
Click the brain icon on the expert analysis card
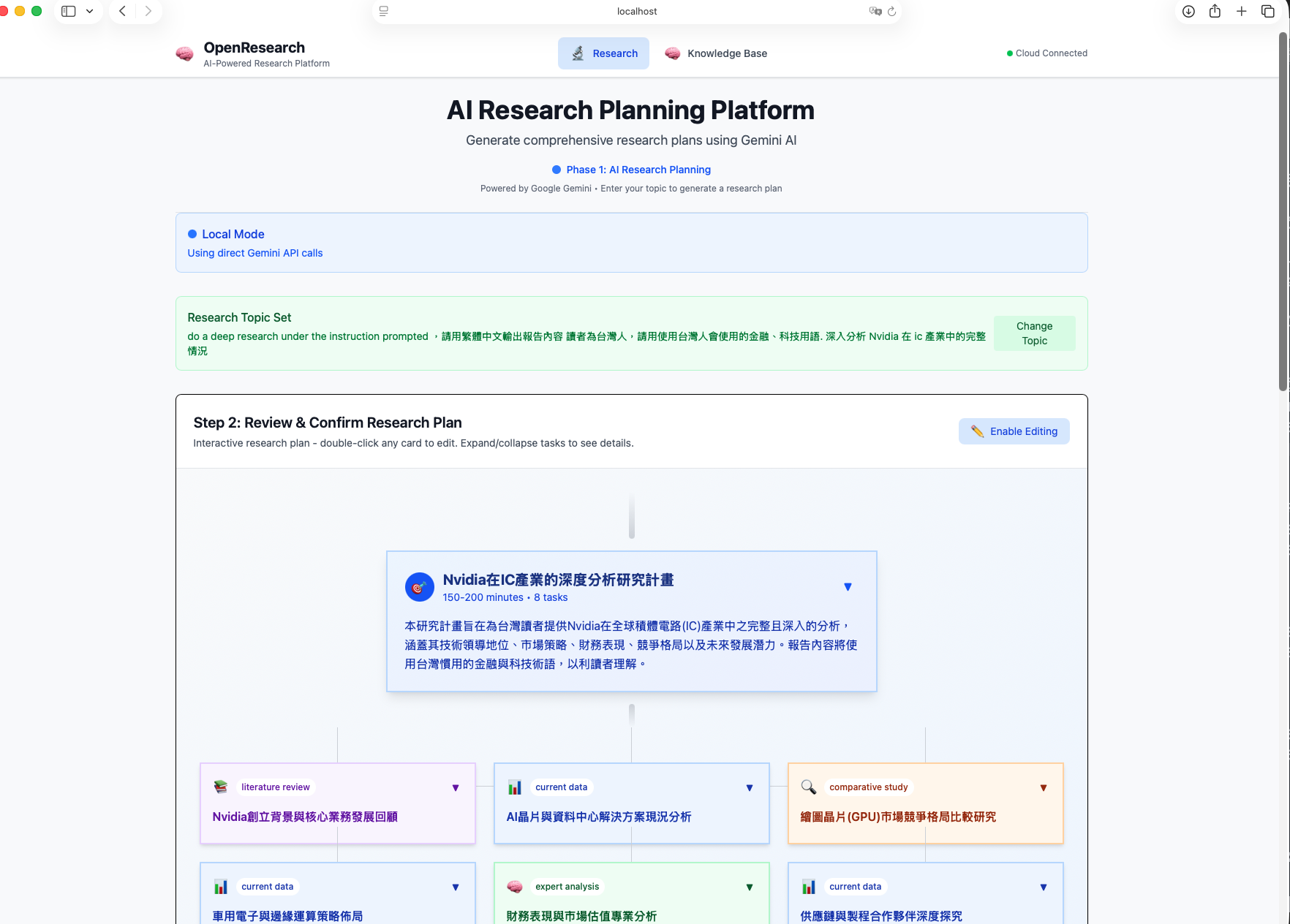point(515,886)
